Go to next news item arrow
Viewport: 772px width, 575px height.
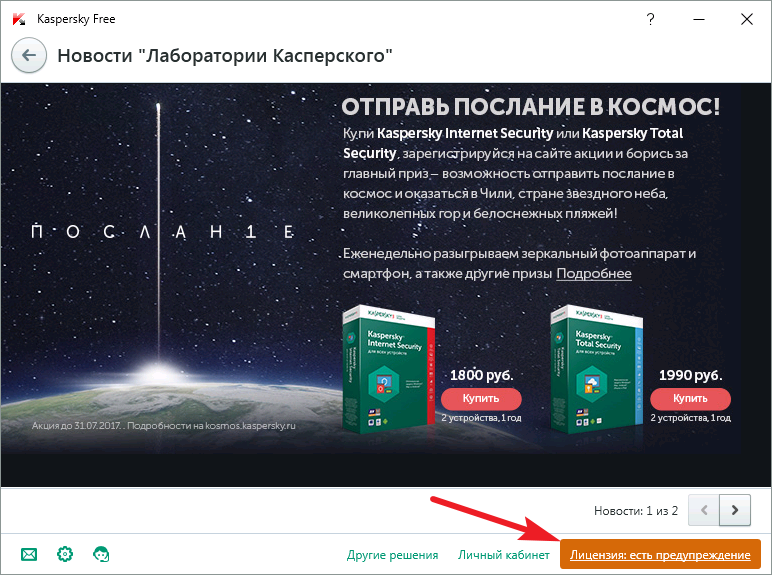(x=735, y=511)
